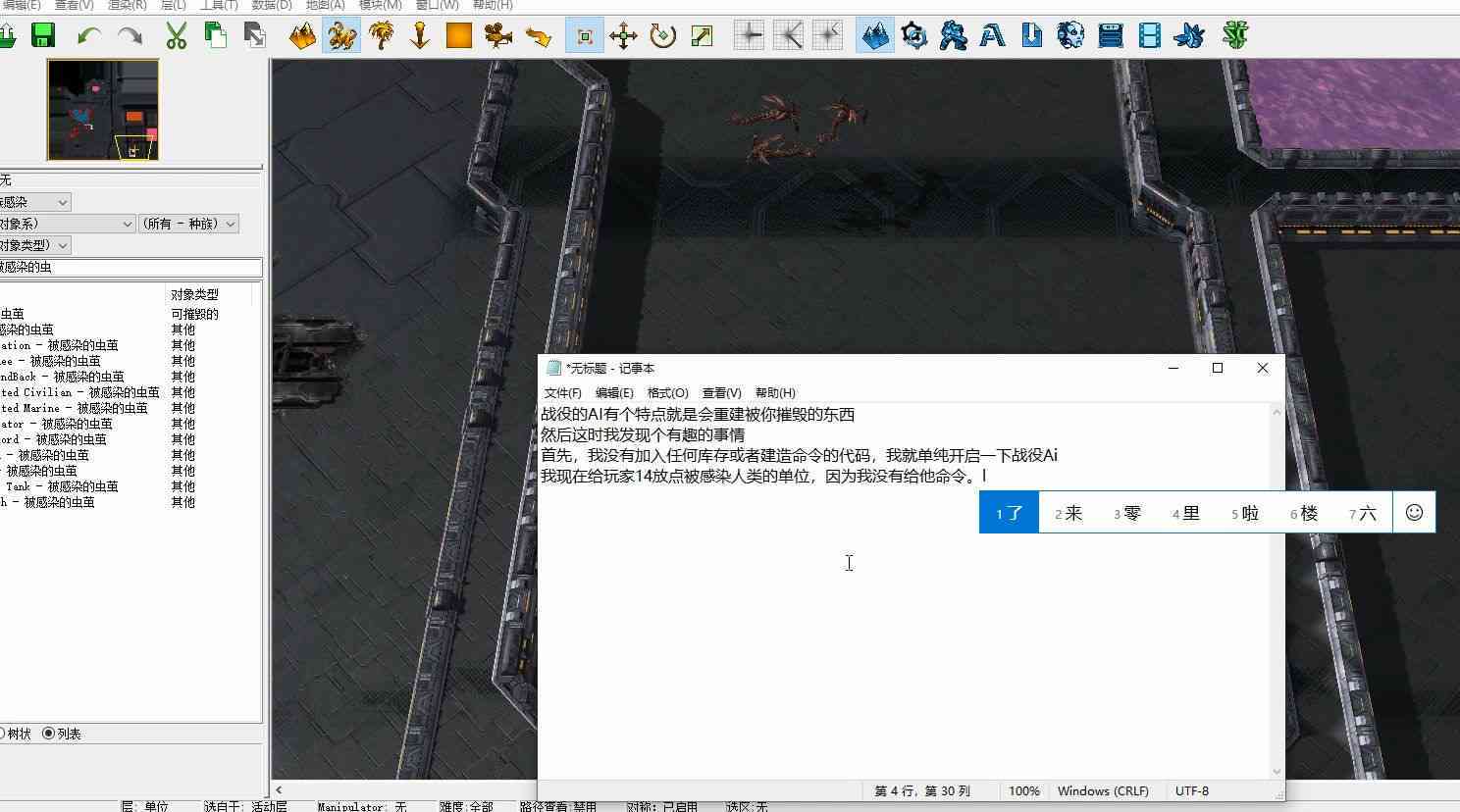Save map with the green floppy icon
1460x812 pixels.
pyautogui.click(x=43, y=36)
